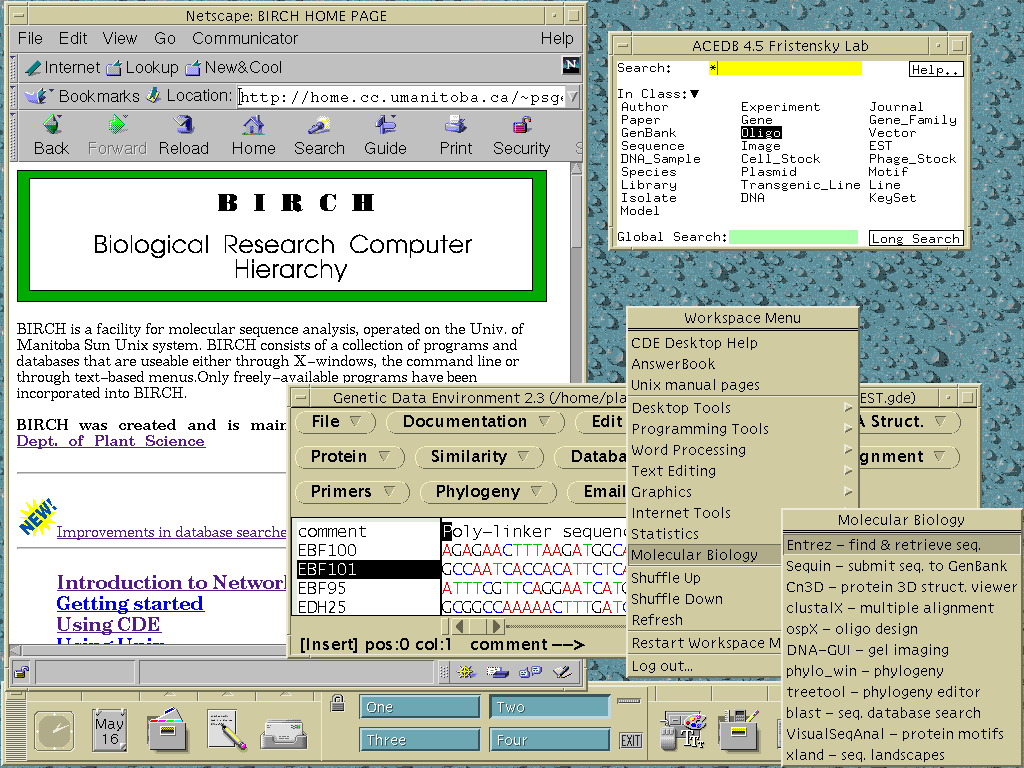
Task: Click the green Global Search field in ACEDB
Action: (793, 237)
